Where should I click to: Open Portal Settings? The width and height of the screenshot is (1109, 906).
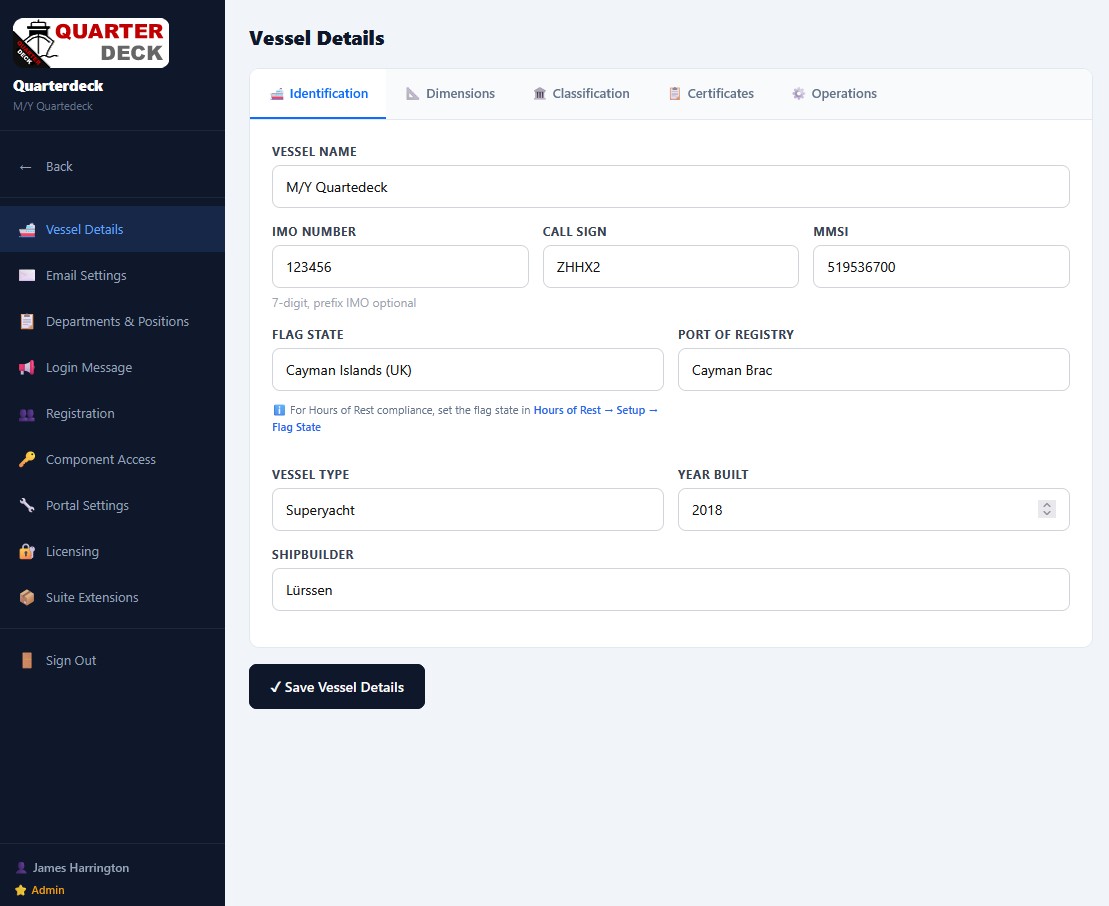tap(112, 506)
